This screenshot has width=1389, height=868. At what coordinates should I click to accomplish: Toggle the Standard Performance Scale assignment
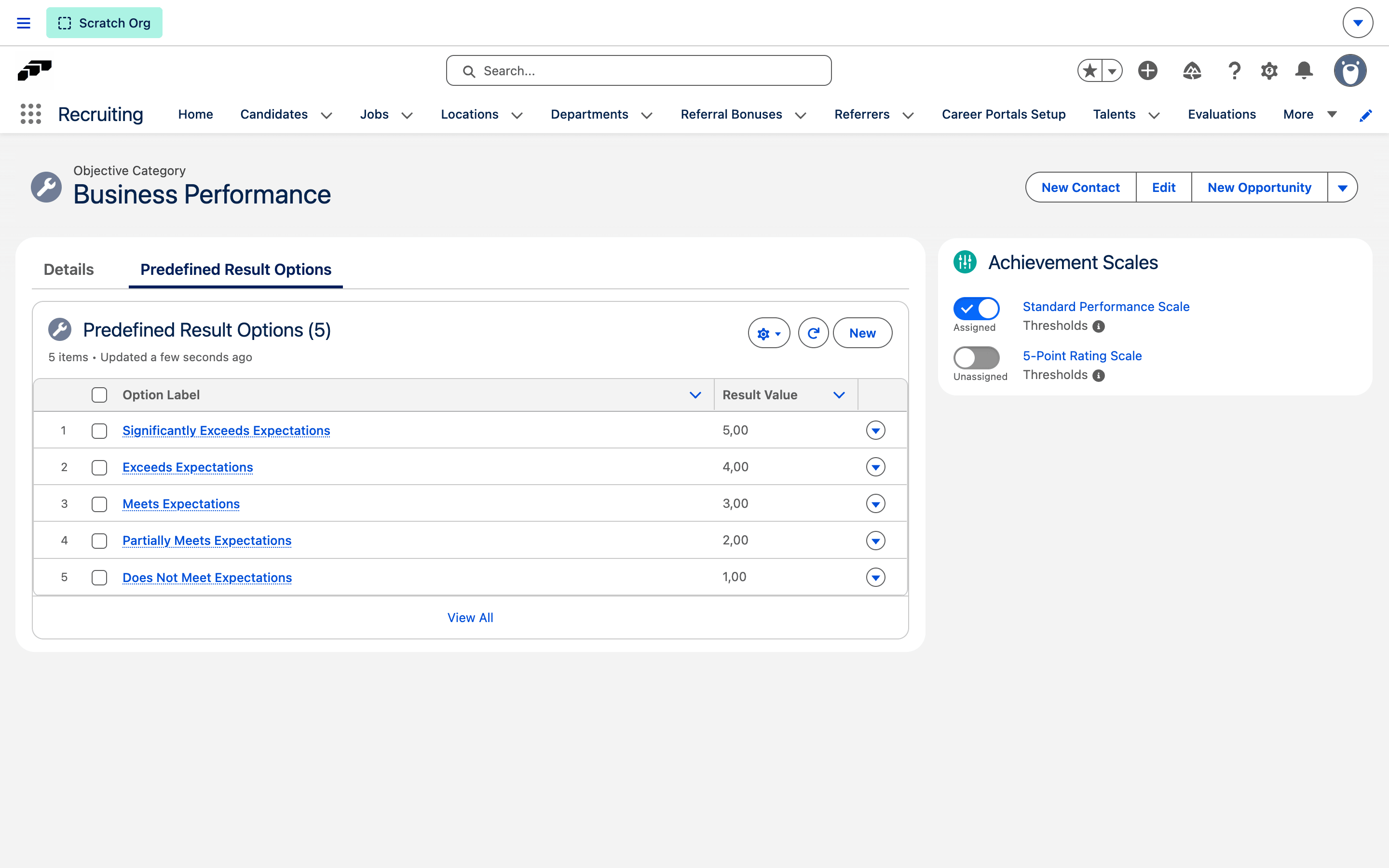pos(976,308)
